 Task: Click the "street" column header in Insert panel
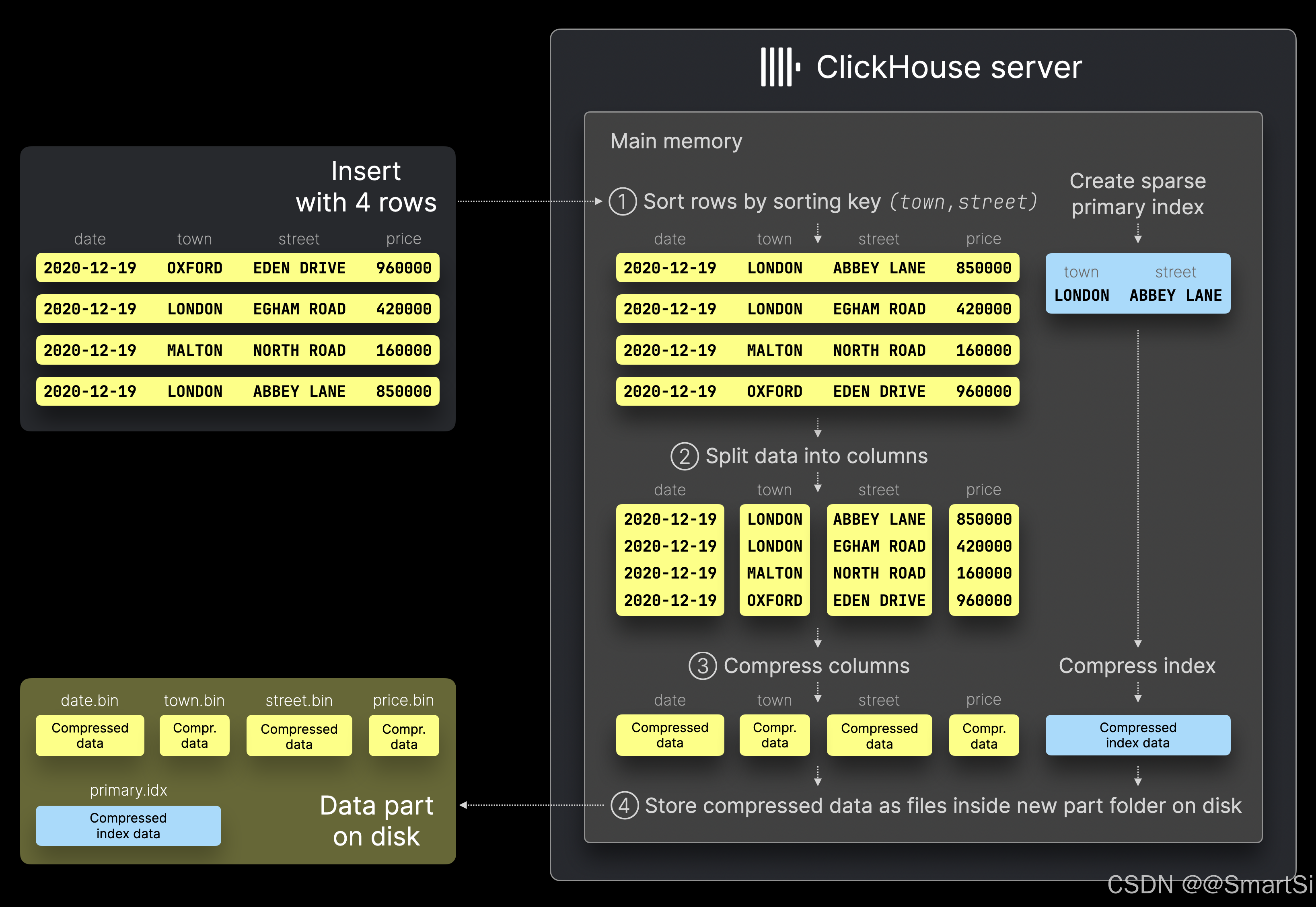pyautogui.click(x=299, y=239)
